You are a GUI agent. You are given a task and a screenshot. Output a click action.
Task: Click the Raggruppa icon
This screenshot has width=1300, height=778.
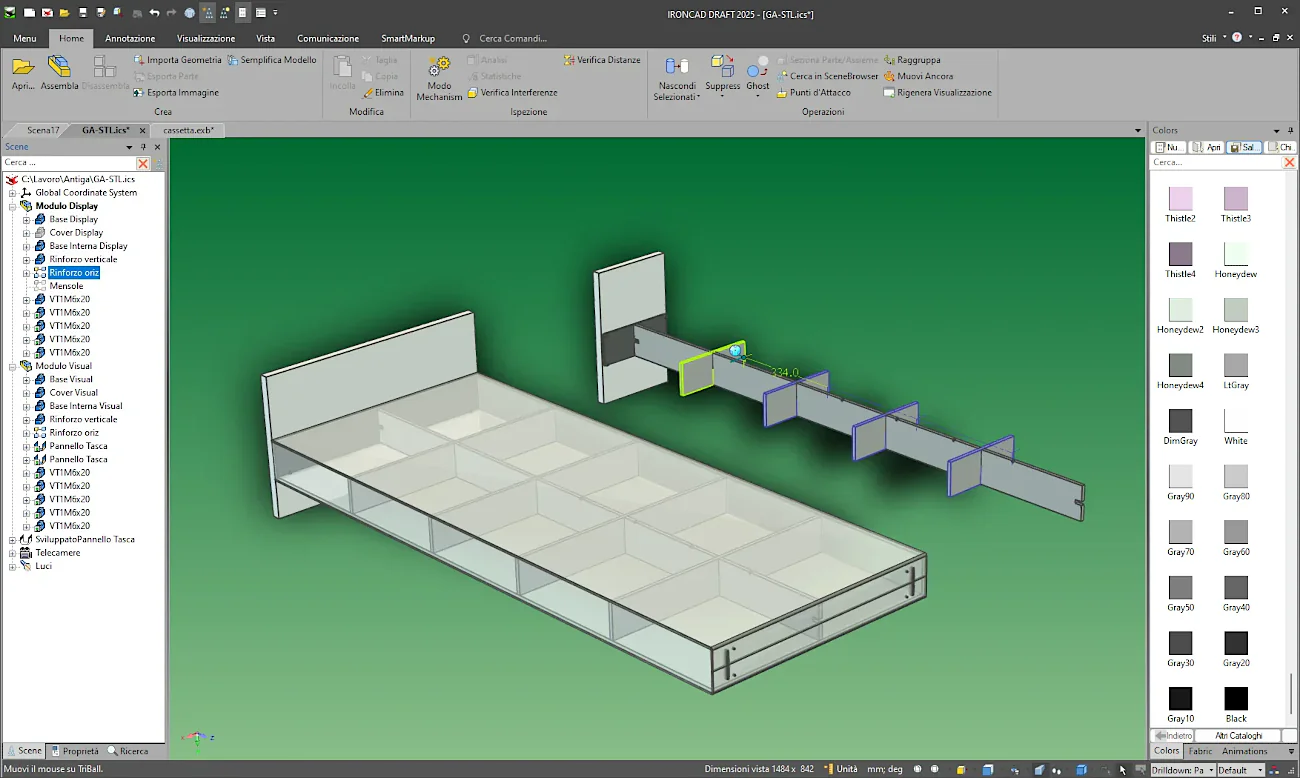[x=889, y=60]
